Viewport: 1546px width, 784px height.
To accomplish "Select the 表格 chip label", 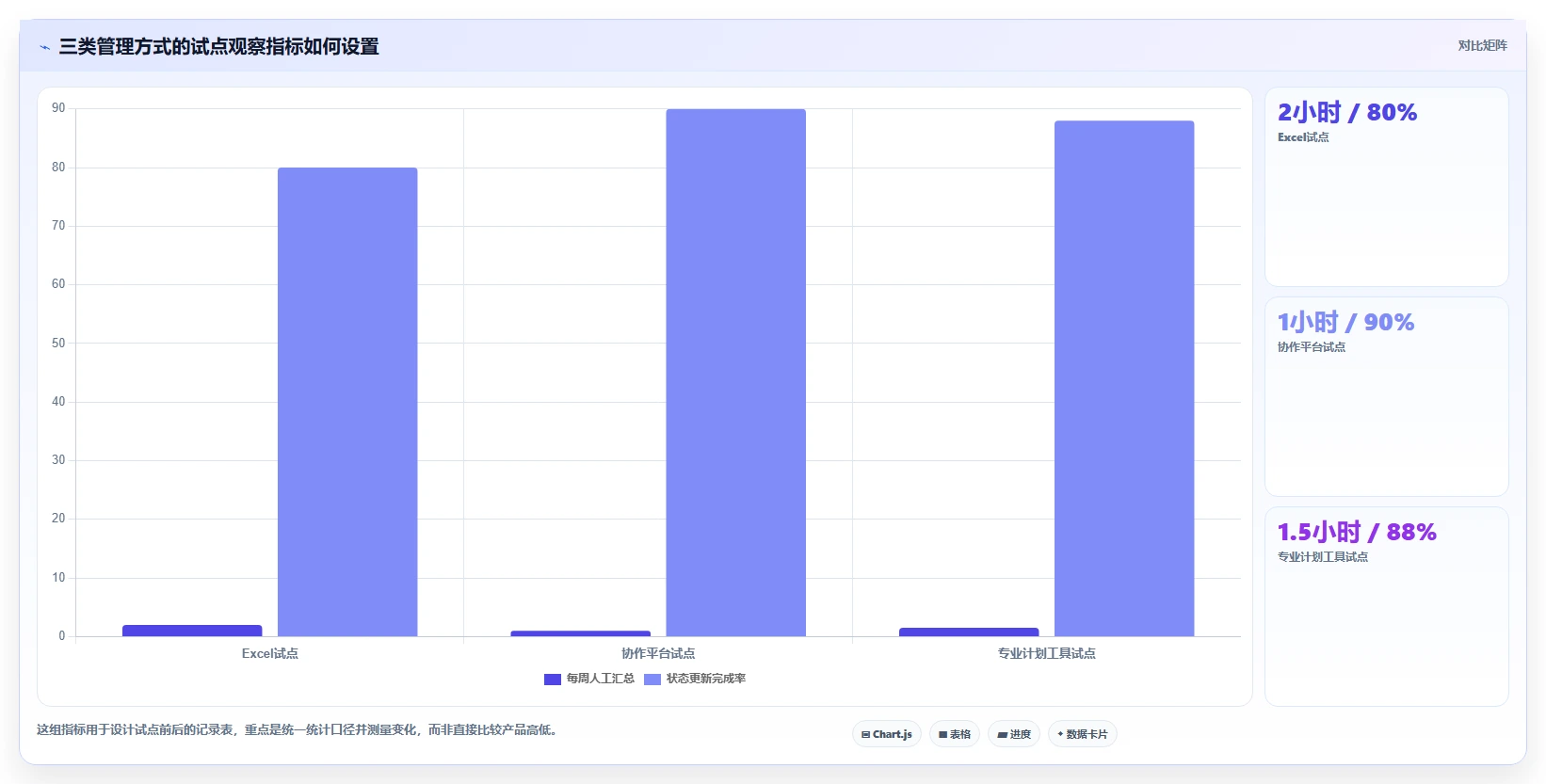I will [960, 734].
